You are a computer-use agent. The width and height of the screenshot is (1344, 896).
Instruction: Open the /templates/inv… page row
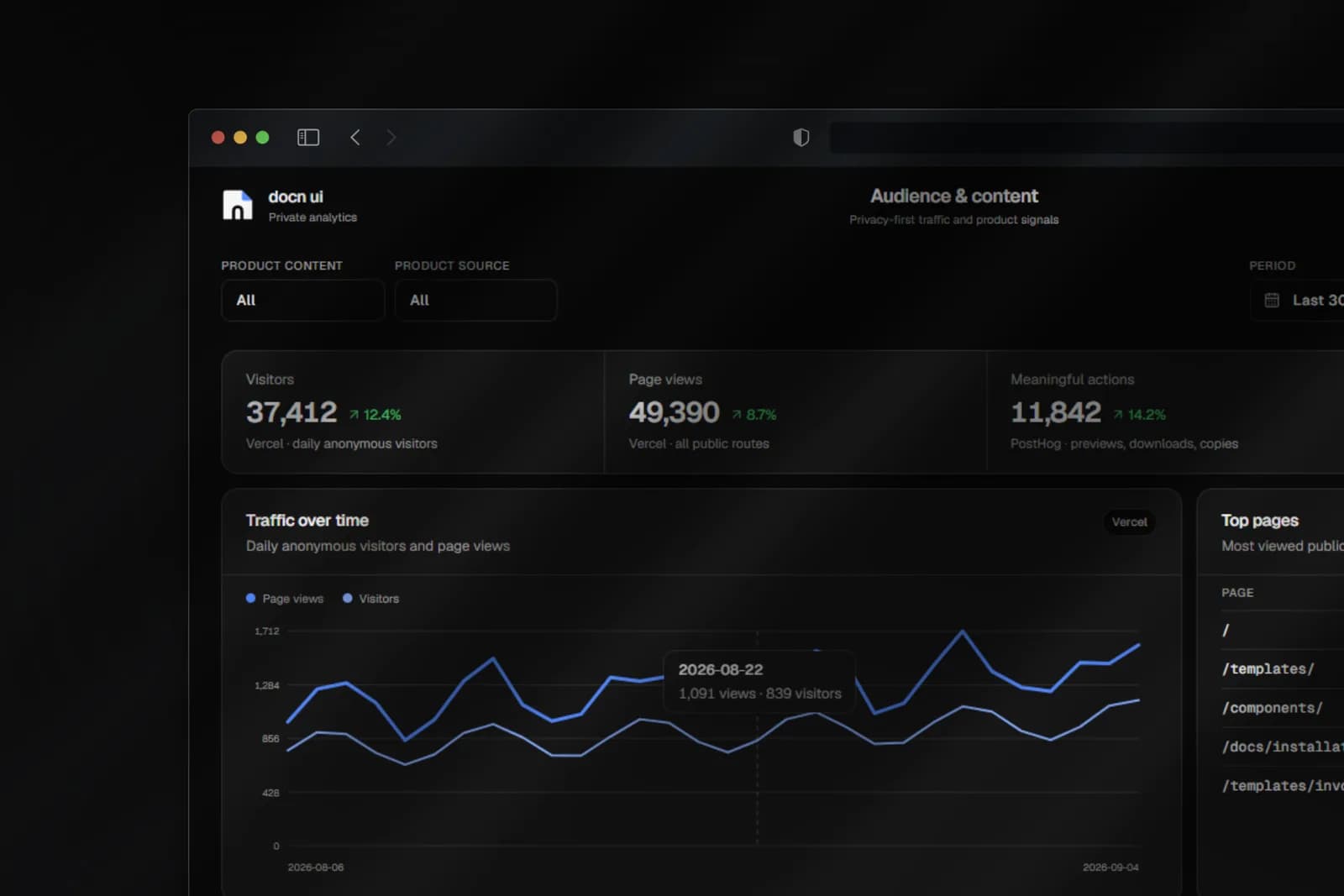(1283, 786)
